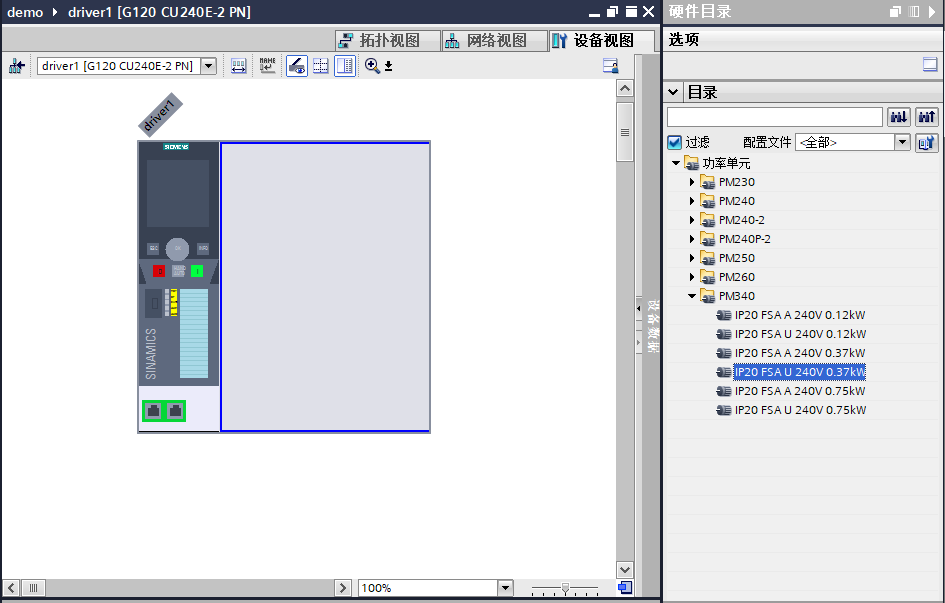Click device view vertical scrollbar down arrow
945x603 pixels.
[x=625, y=569]
